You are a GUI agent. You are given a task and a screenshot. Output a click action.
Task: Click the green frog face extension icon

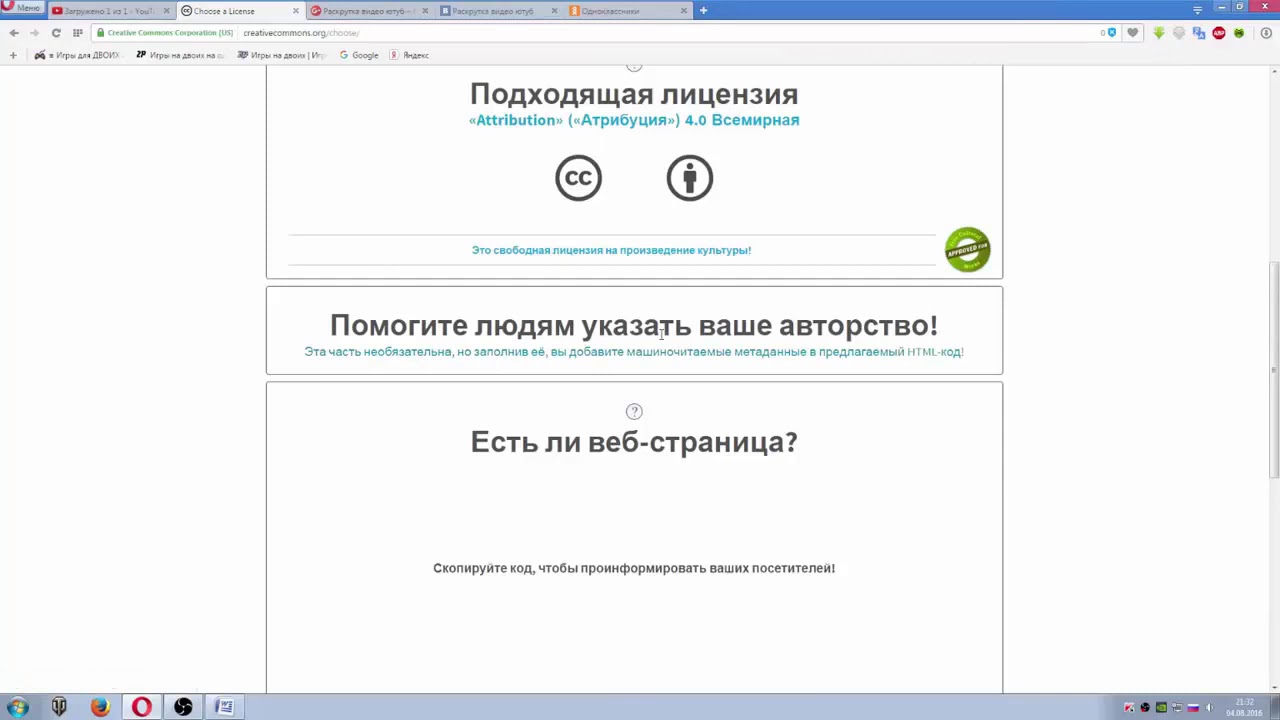click(x=1239, y=33)
